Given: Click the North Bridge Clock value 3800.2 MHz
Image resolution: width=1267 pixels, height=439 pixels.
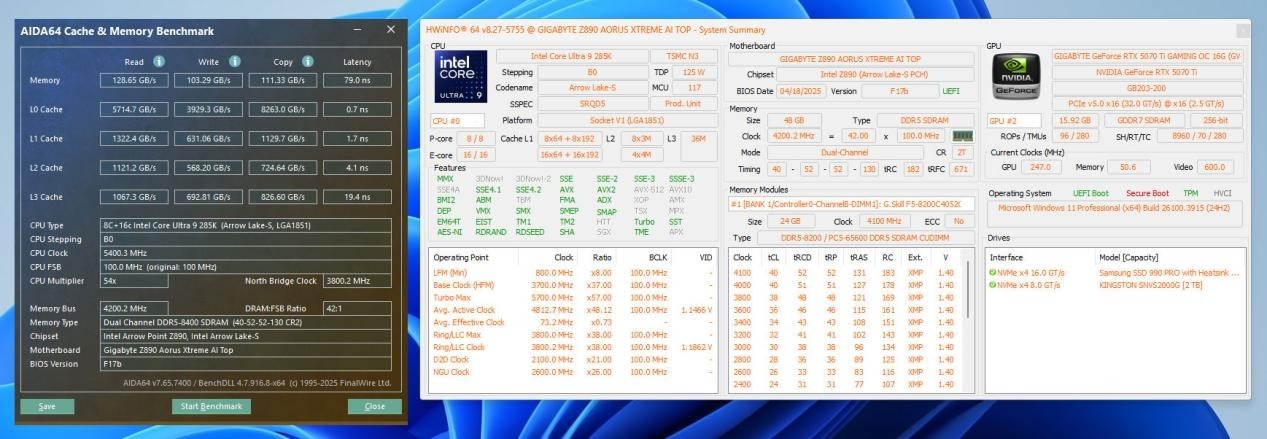Looking at the screenshot, I should coord(358,281).
